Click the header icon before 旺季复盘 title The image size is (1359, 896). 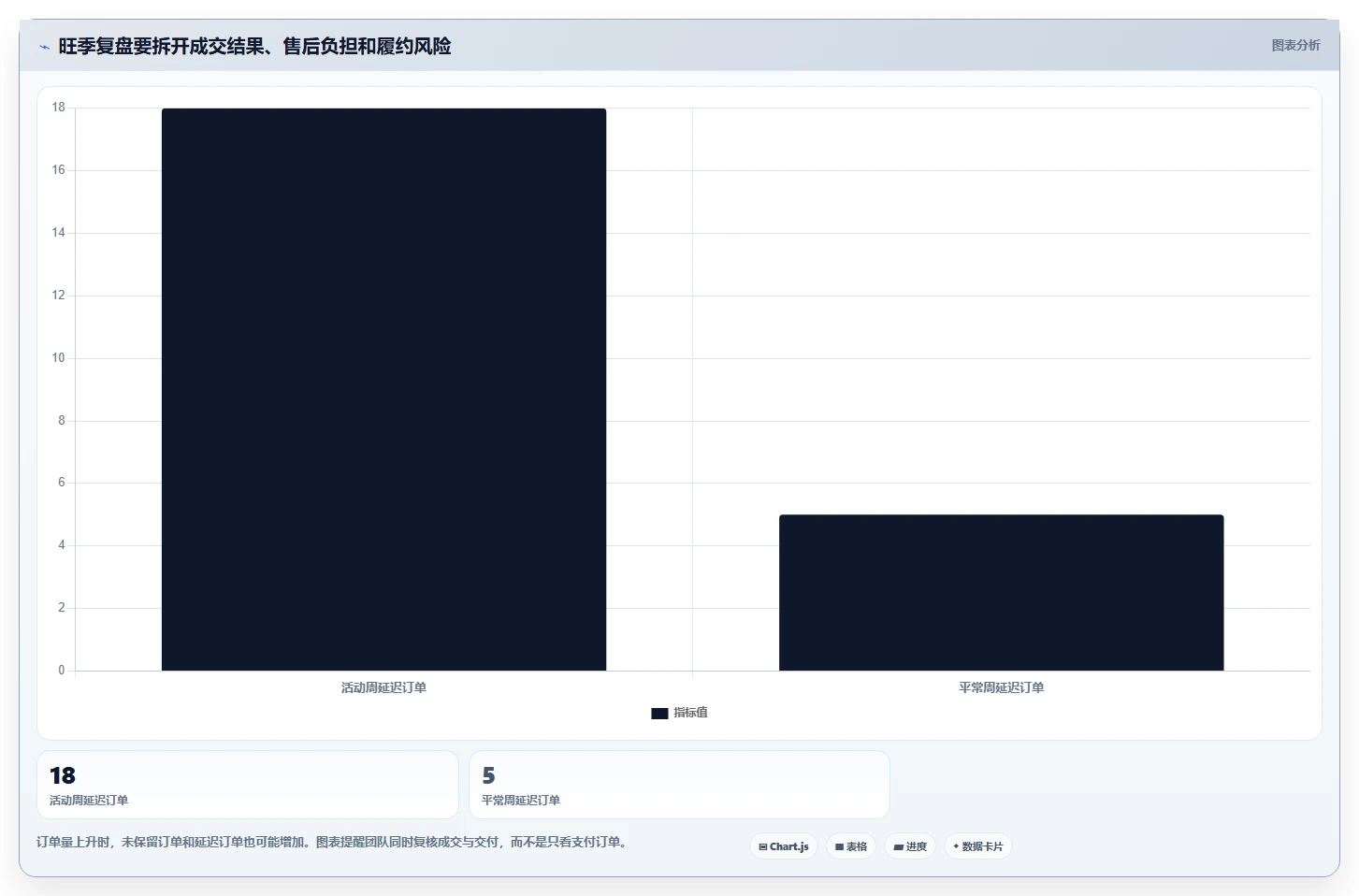pyautogui.click(x=44, y=47)
